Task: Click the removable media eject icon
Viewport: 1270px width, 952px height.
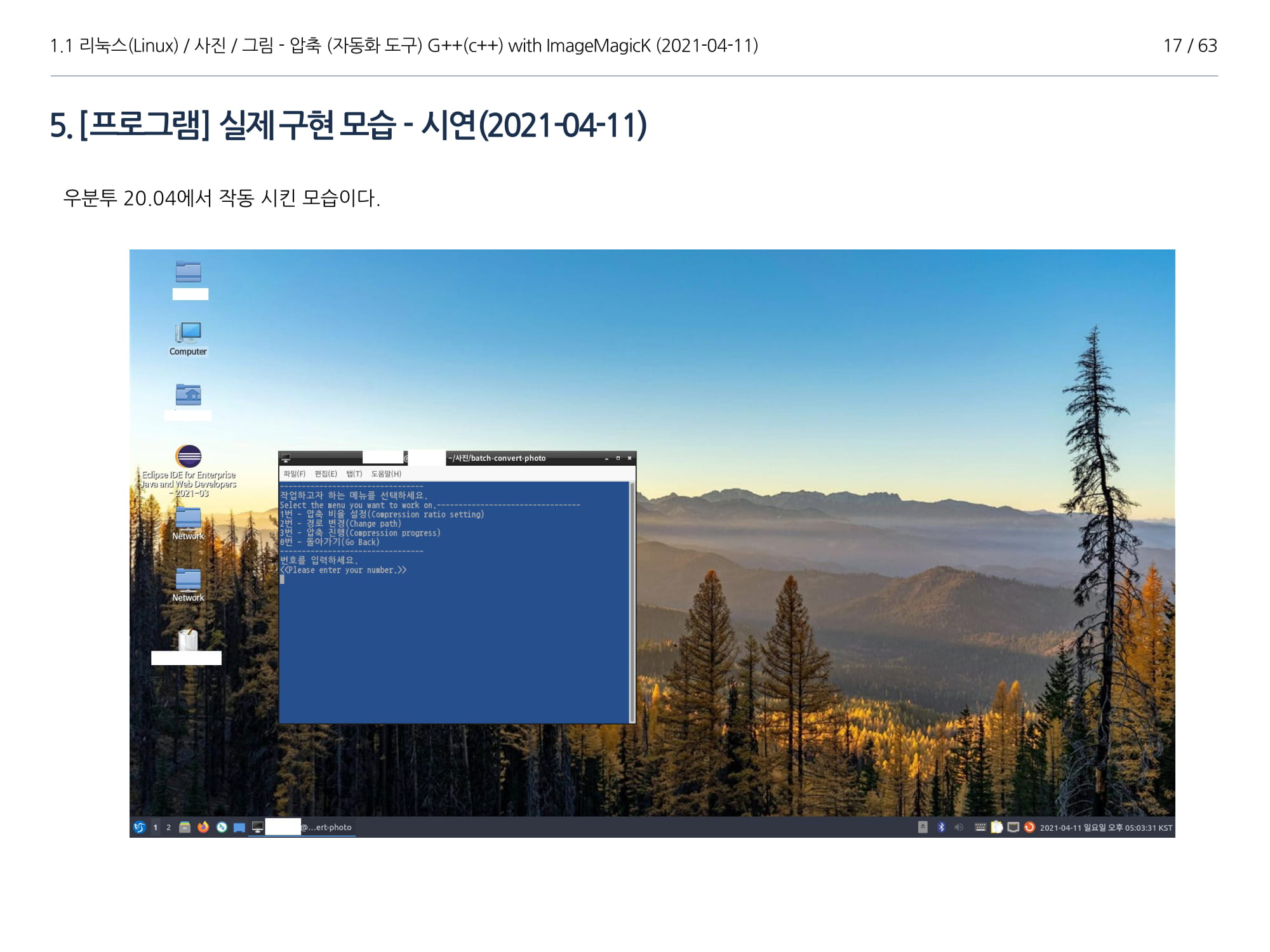Action: pos(923,827)
